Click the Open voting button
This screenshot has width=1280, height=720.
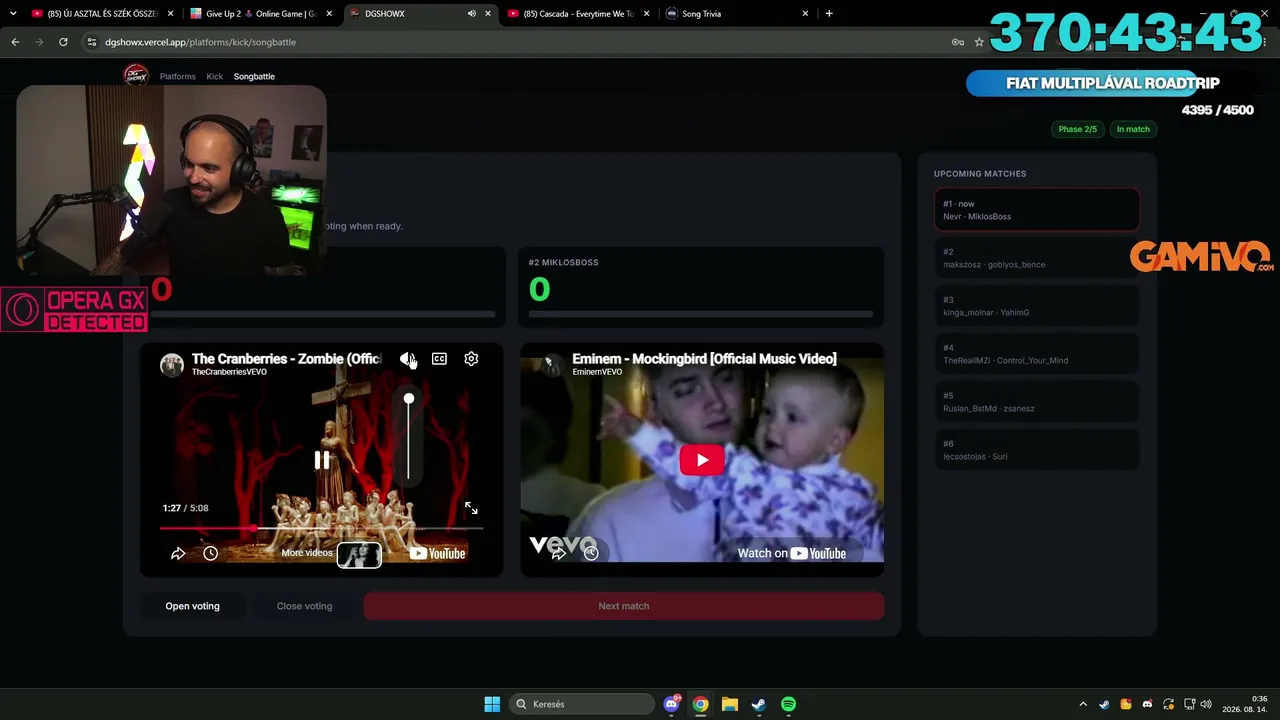click(192, 606)
